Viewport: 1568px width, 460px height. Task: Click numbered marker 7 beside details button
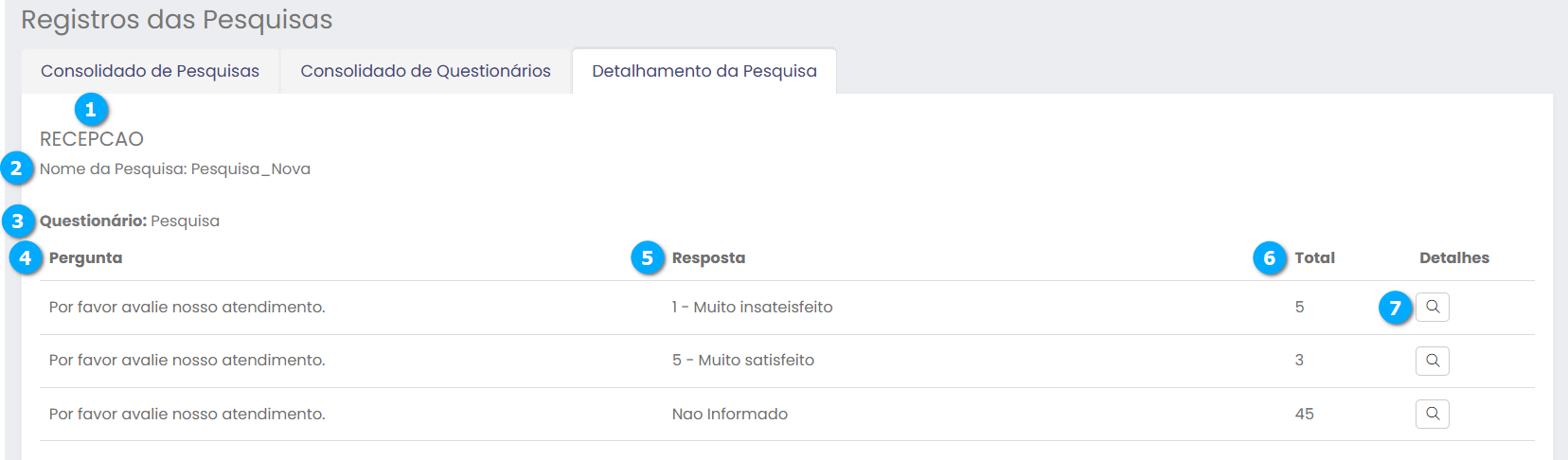point(1395,308)
